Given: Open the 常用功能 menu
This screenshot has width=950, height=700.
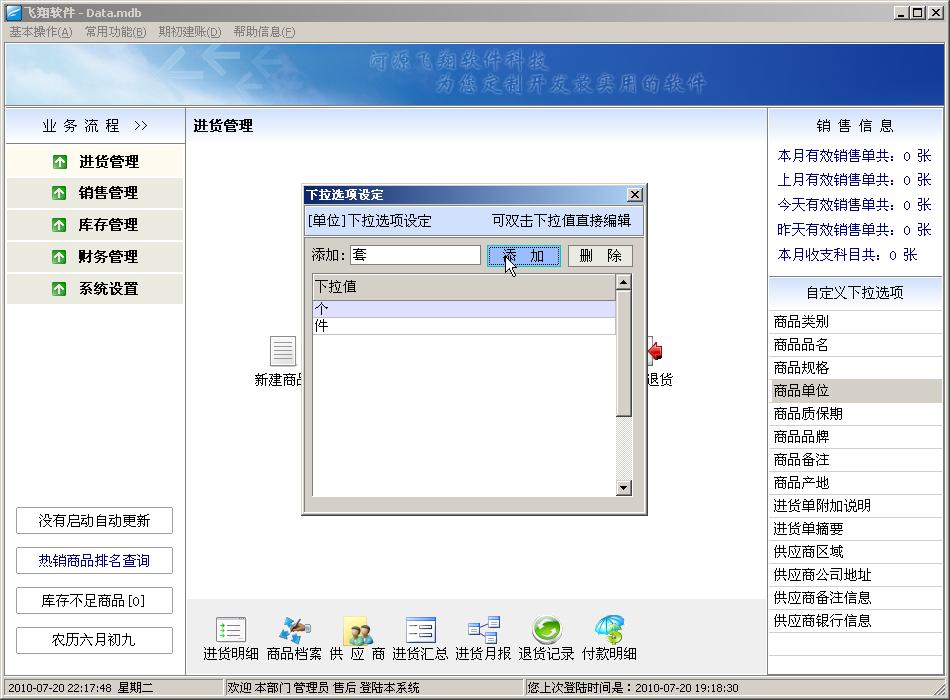Looking at the screenshot, I should click(x=115, y=32).
